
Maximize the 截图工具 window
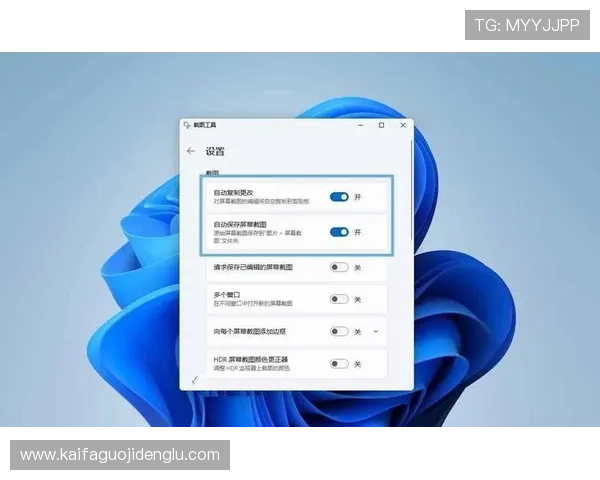382,125
